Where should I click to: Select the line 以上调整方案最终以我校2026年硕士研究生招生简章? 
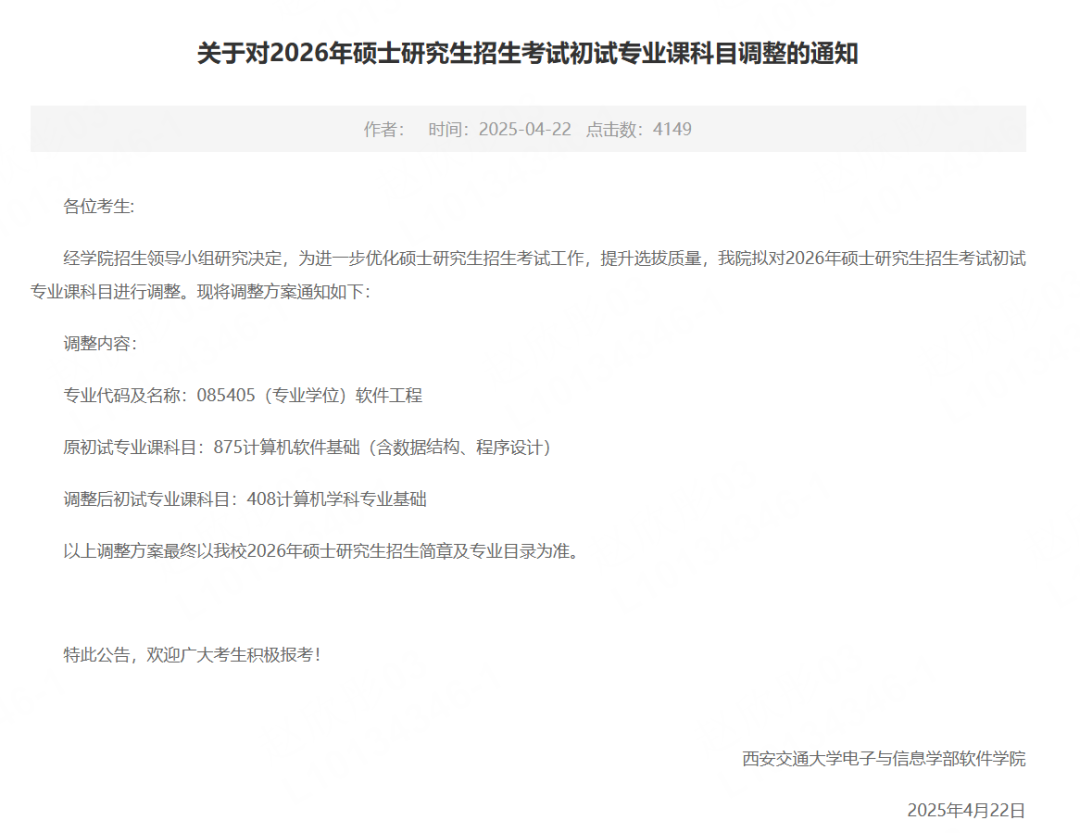pos(322,551)
